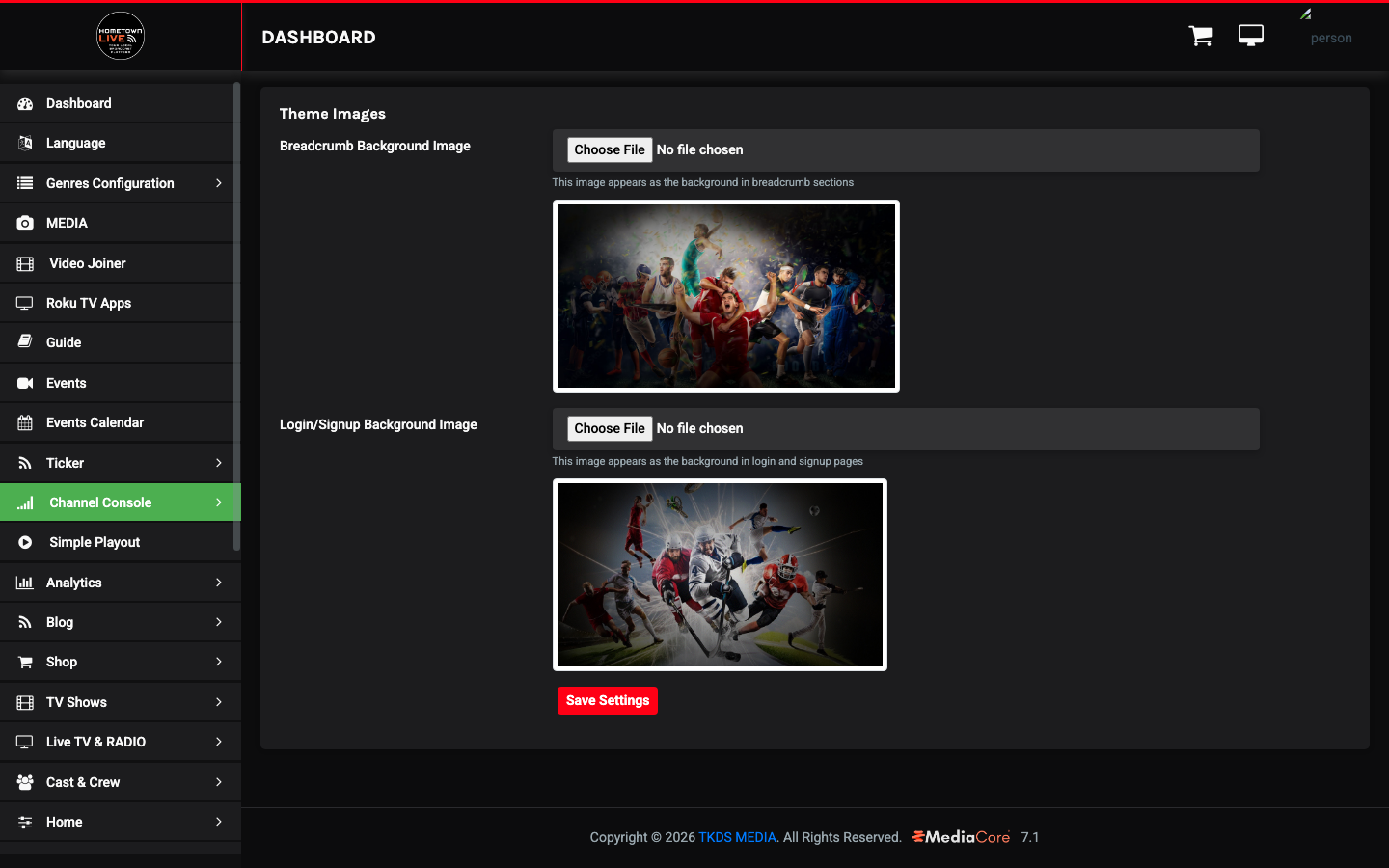1389x868 pixels.
Task: Click the Genres Configuration list icon
Action: (x=25, y=183)
